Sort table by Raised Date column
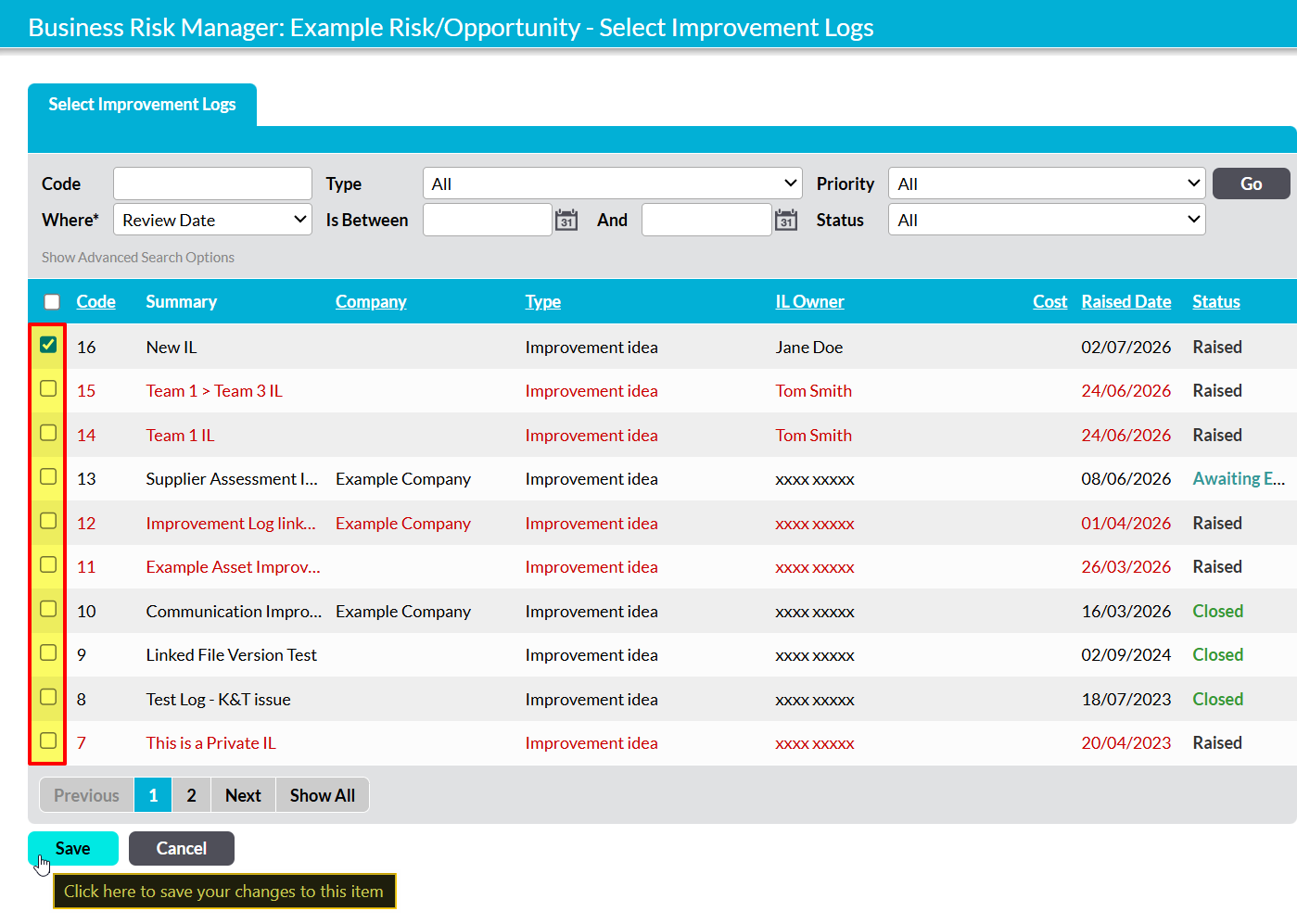Screen dimensions: 1297x924 point(1125,301)
